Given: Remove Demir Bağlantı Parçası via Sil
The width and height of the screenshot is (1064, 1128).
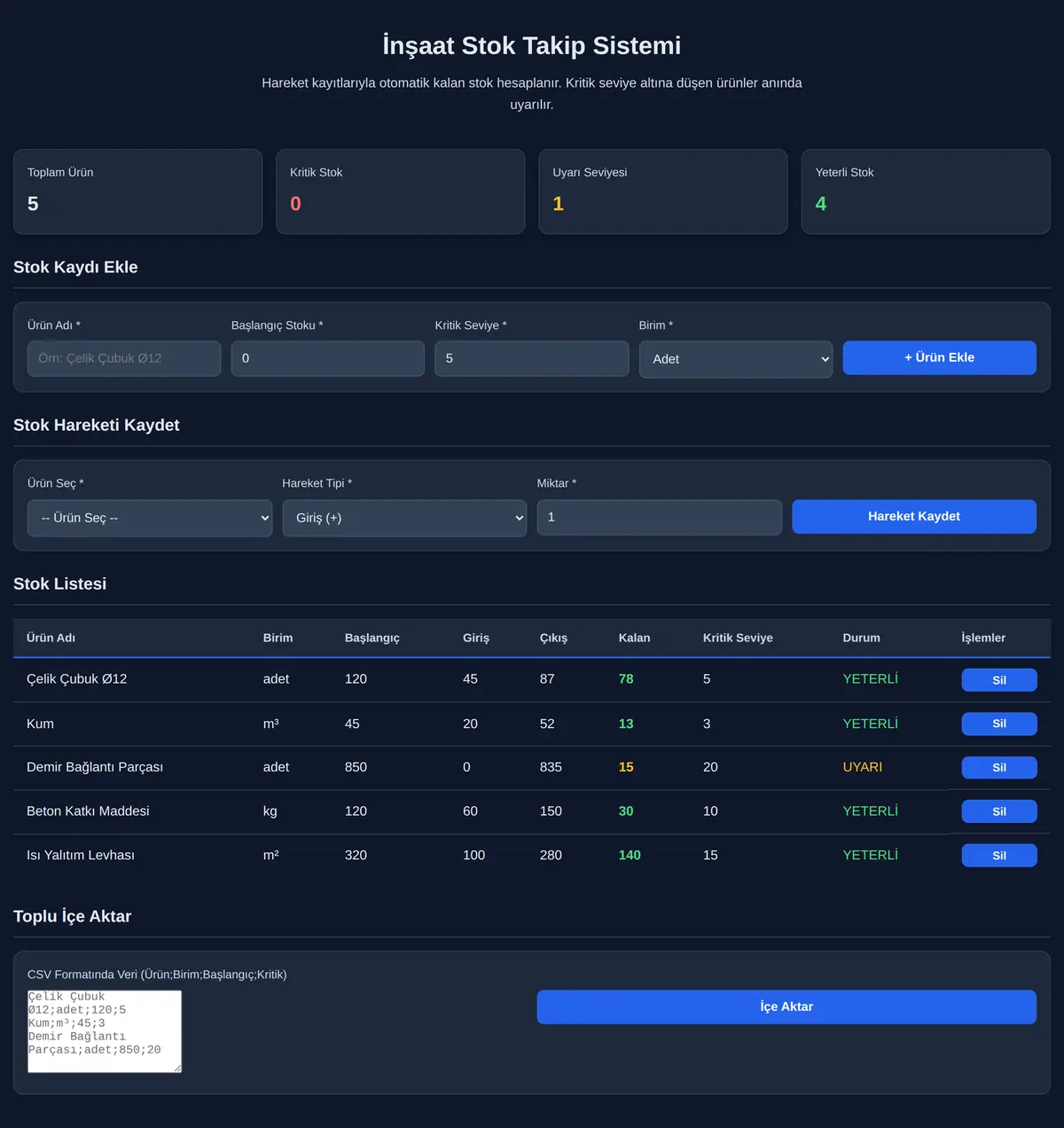Looking at the screenshot, I should 999,767.
